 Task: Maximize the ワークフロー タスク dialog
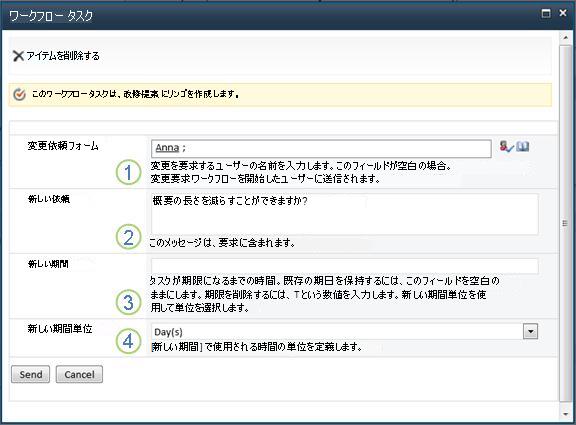[546, 14]
